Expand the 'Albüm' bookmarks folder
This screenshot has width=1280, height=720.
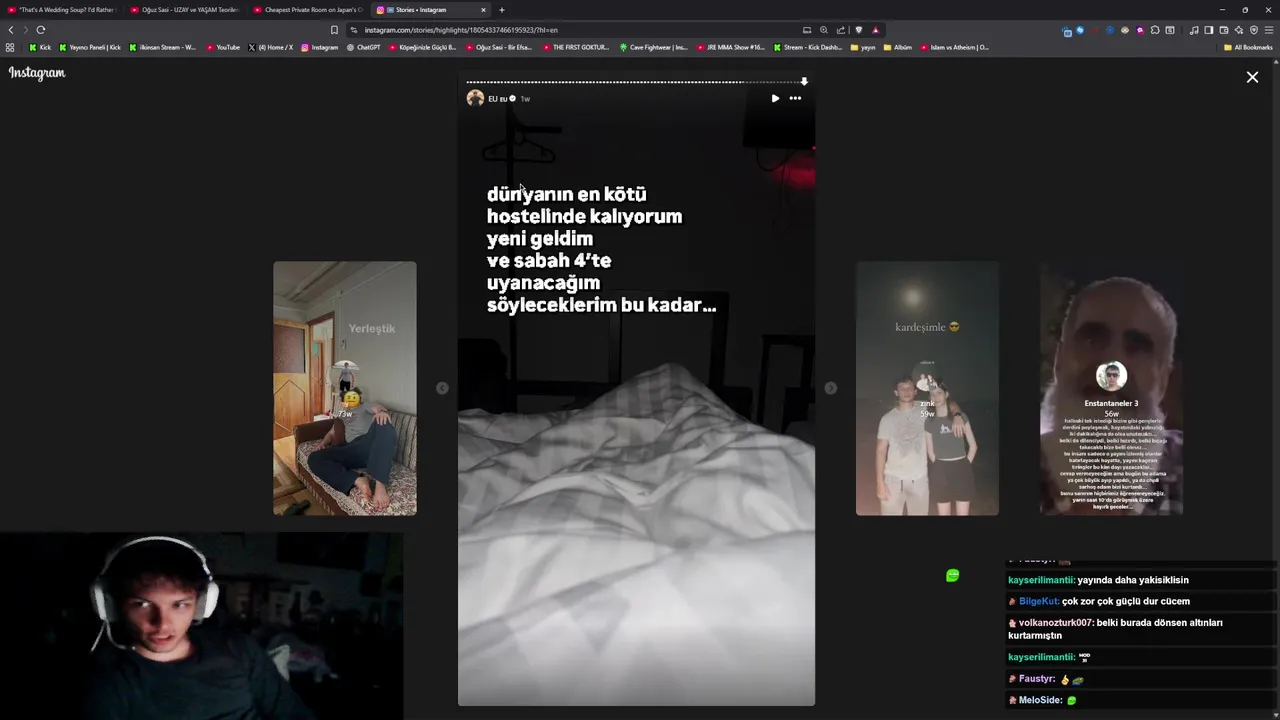click(x=897, y=47)
